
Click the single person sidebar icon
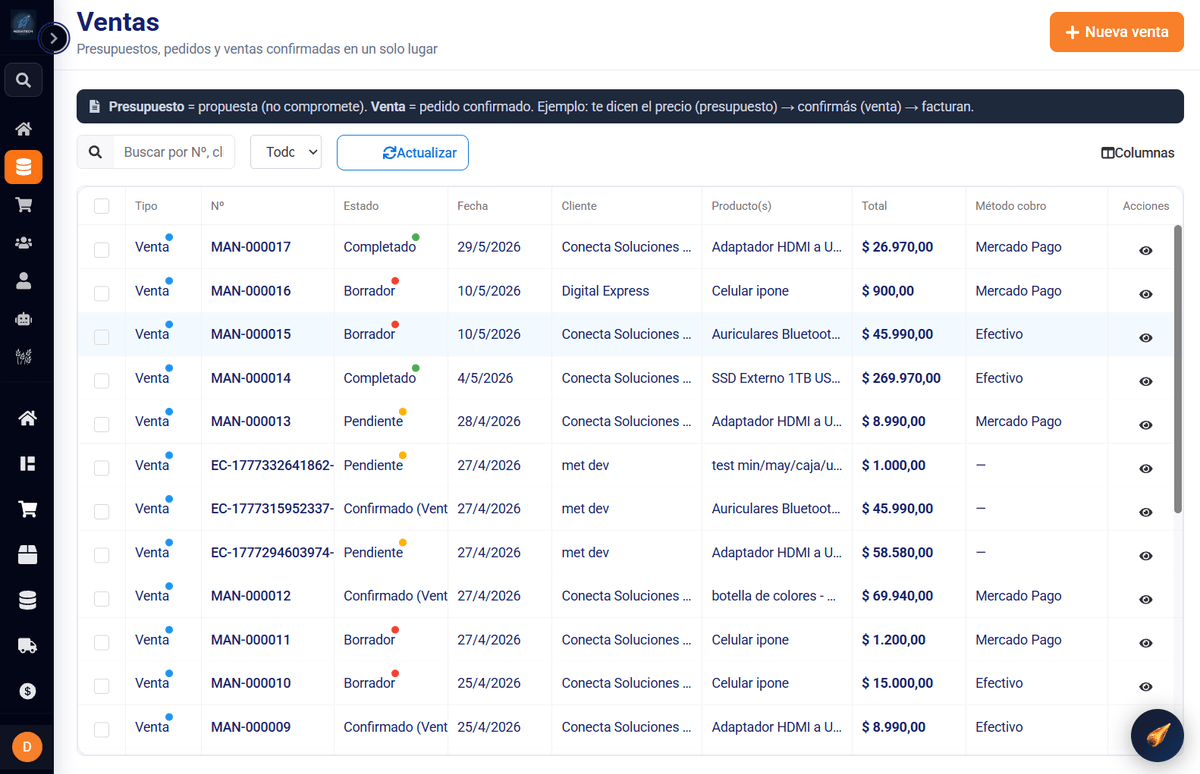[x=23, y=281]
